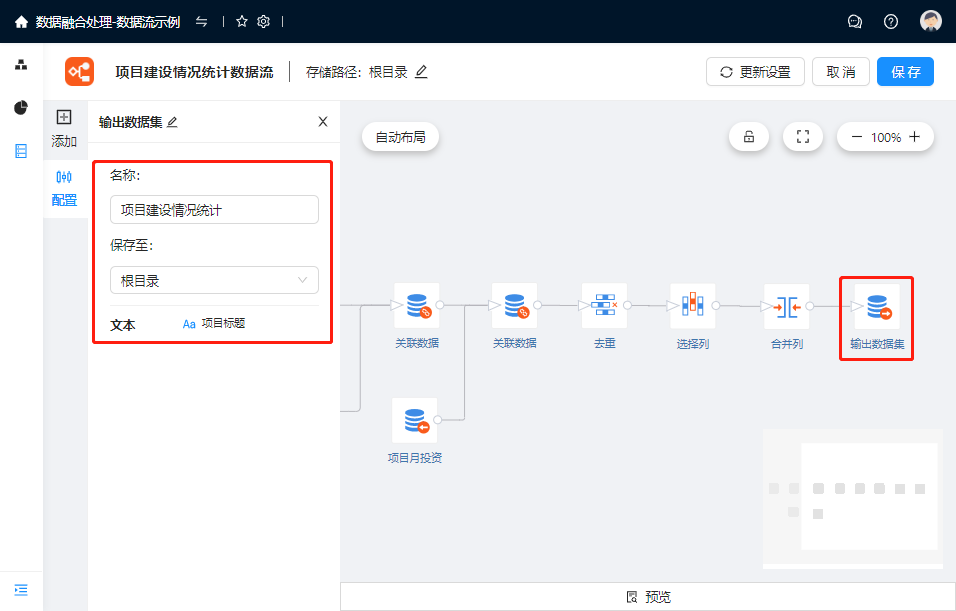956x611 pixels.
Task: Open the 保存至 根目录 dropdown
Action: tap(214, 280)
